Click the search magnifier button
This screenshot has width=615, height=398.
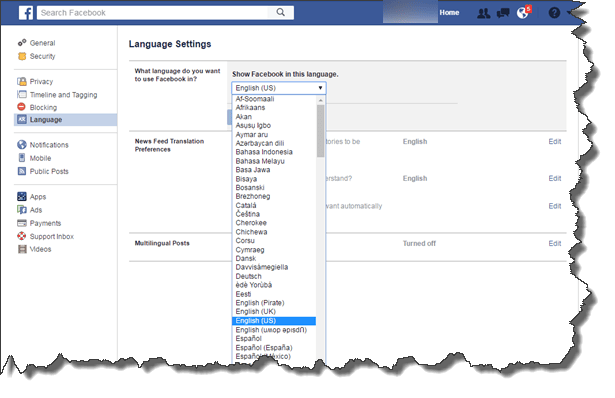click(280, 13)
